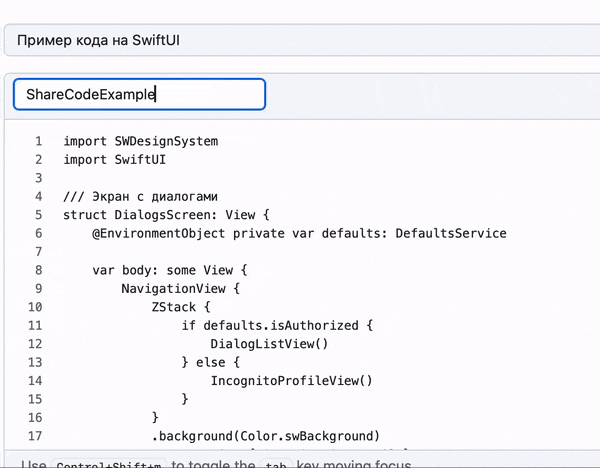This screenshot has width=600, height=468.
Task: Click line number 17 in gutter
Action: (x=36, y=436)
